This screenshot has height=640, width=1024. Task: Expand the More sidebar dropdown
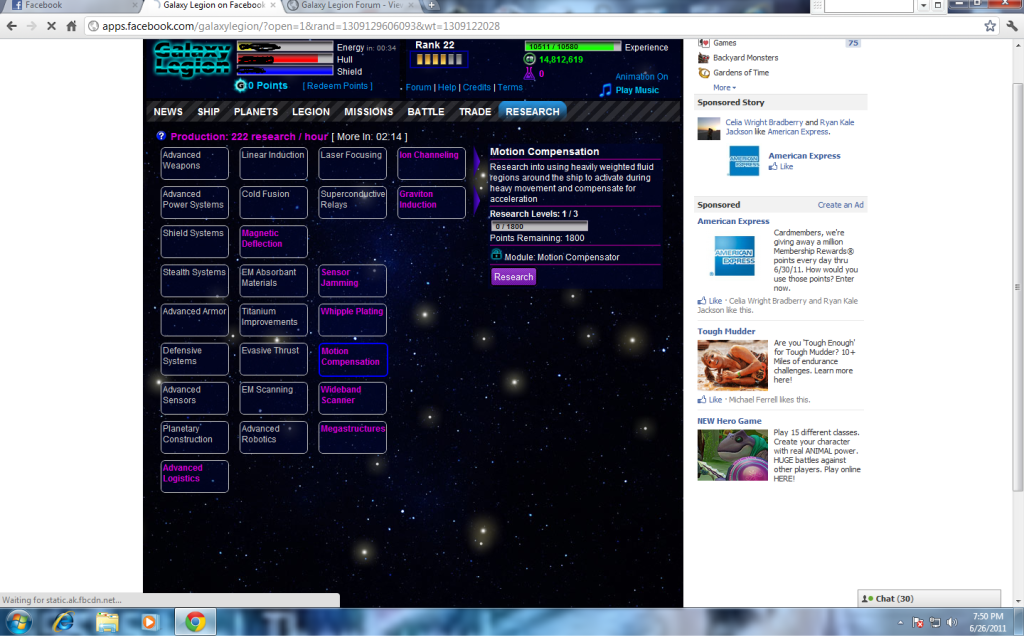coord(724,88)
